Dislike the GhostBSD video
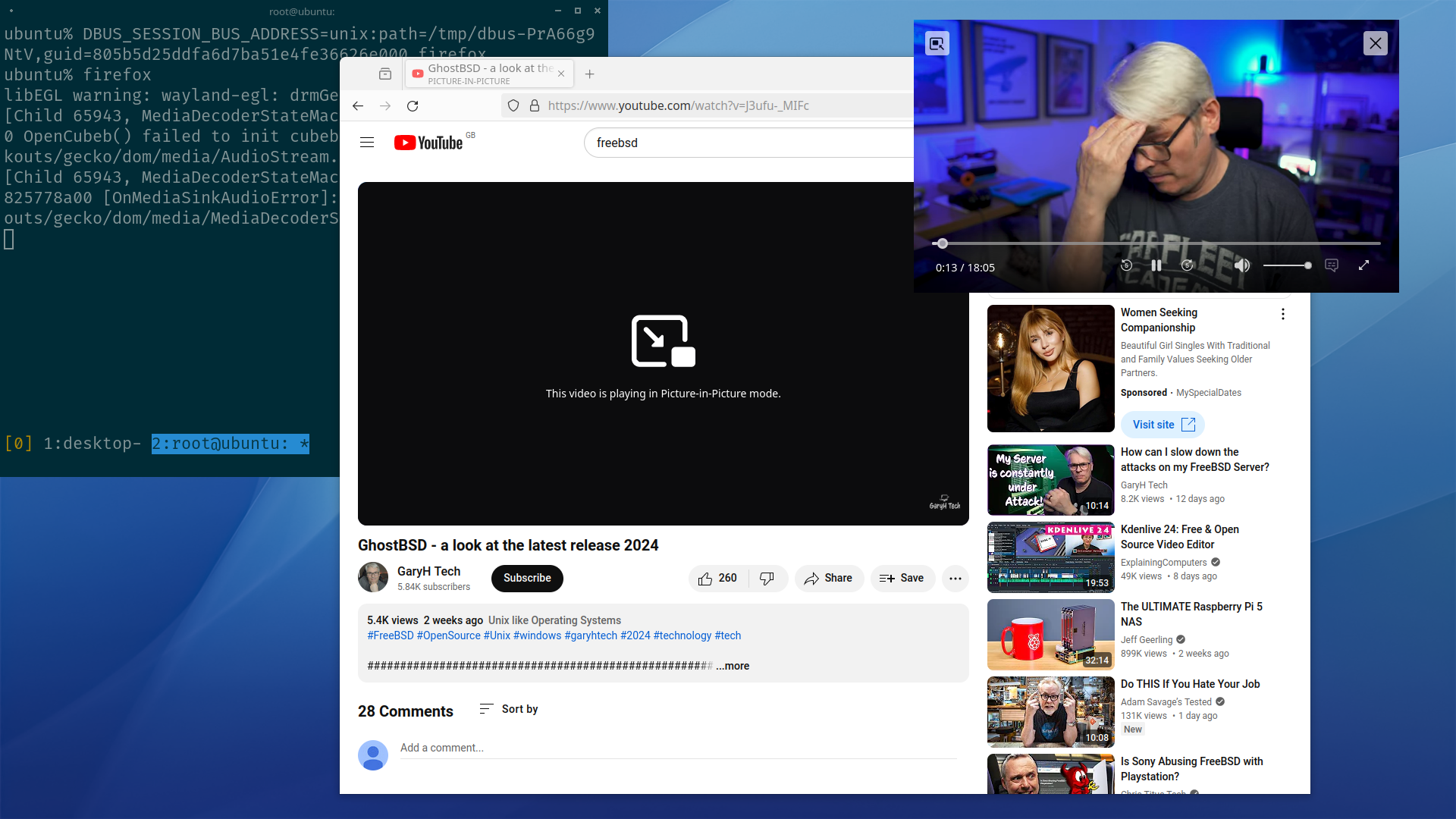This screenshot has width=1456, height=819. tap(767, 578)
